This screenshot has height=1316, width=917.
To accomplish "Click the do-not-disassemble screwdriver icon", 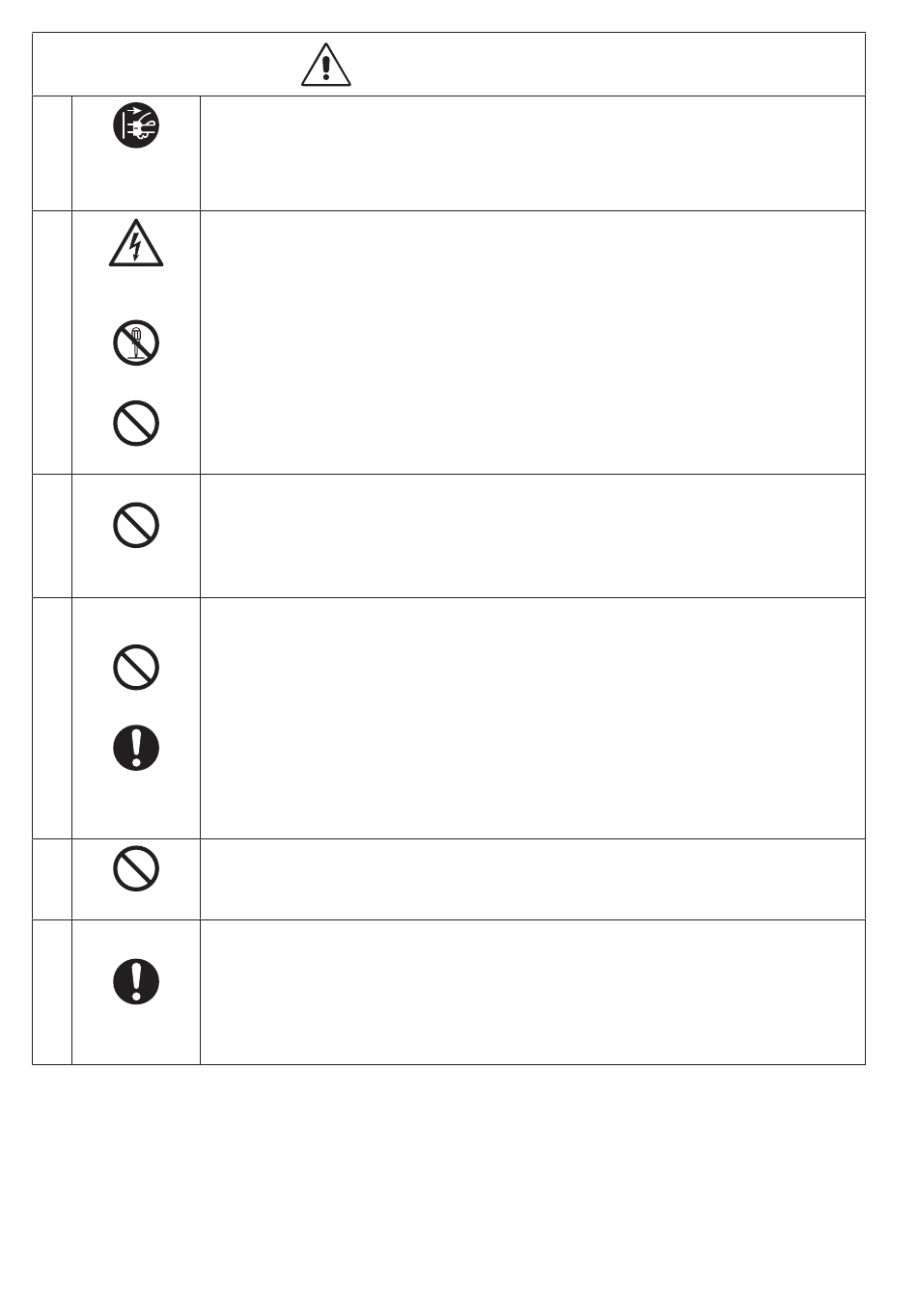I will (x=136, y=343).
